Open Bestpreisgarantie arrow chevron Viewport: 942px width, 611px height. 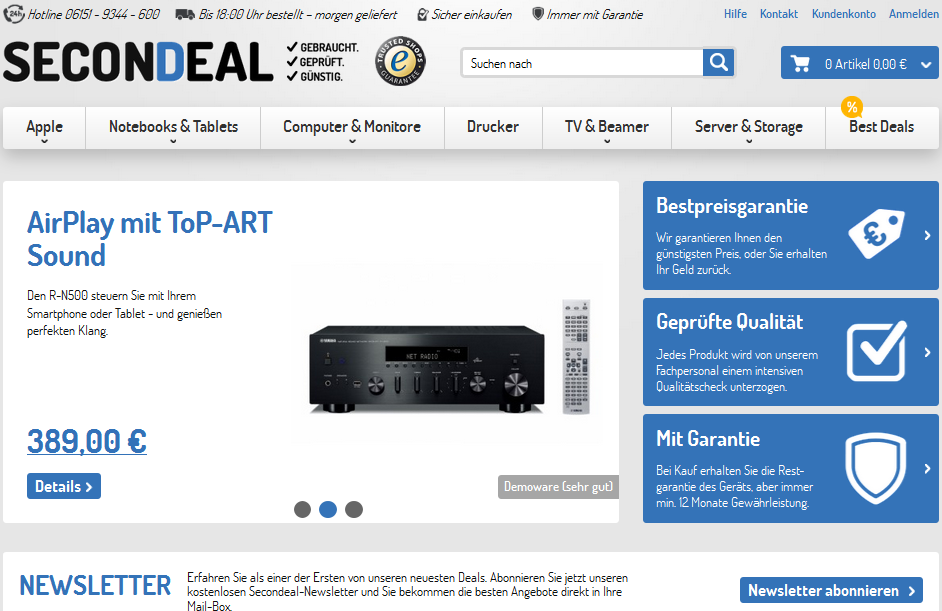(927, 236)
